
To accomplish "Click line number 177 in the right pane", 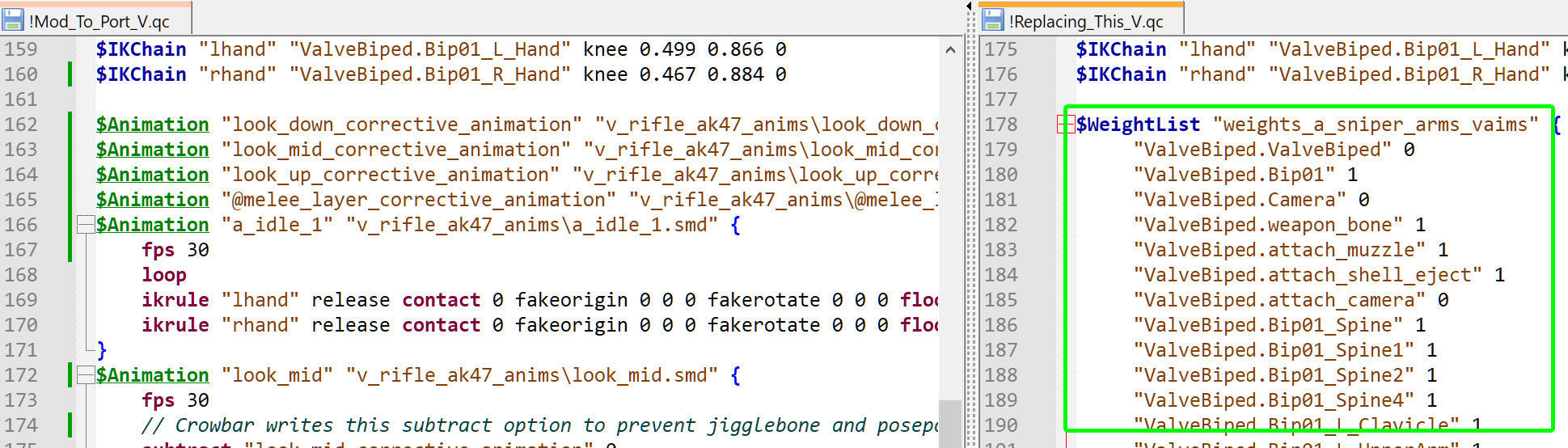I will point(1001,99).
